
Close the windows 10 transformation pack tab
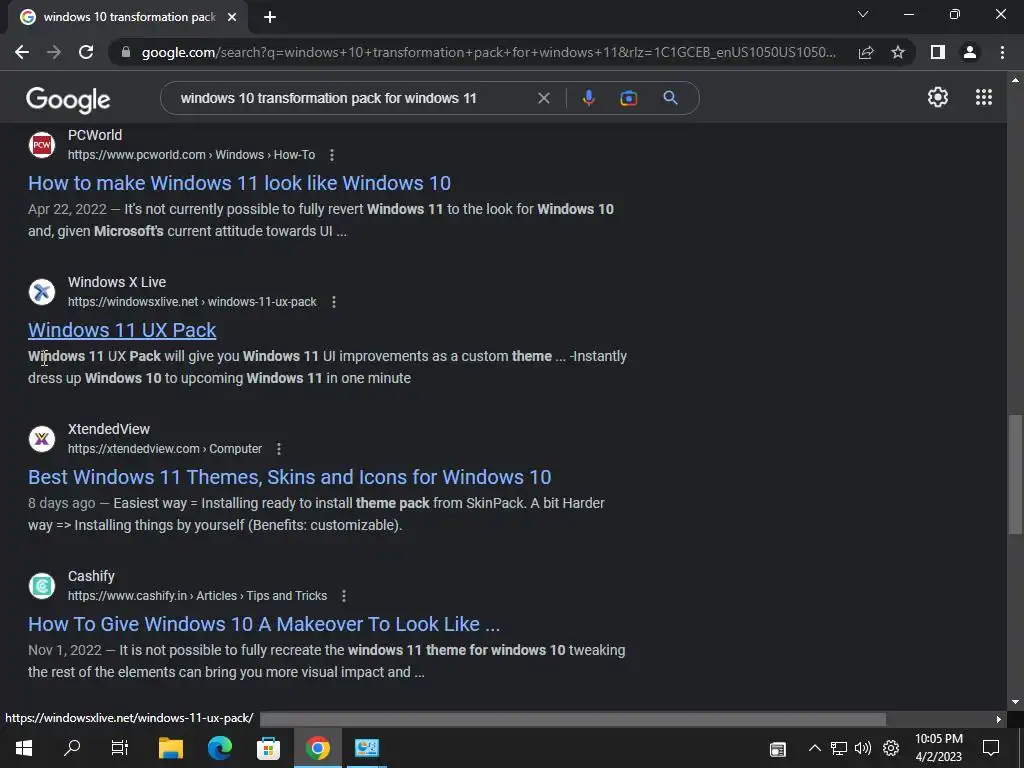point(232,17)
